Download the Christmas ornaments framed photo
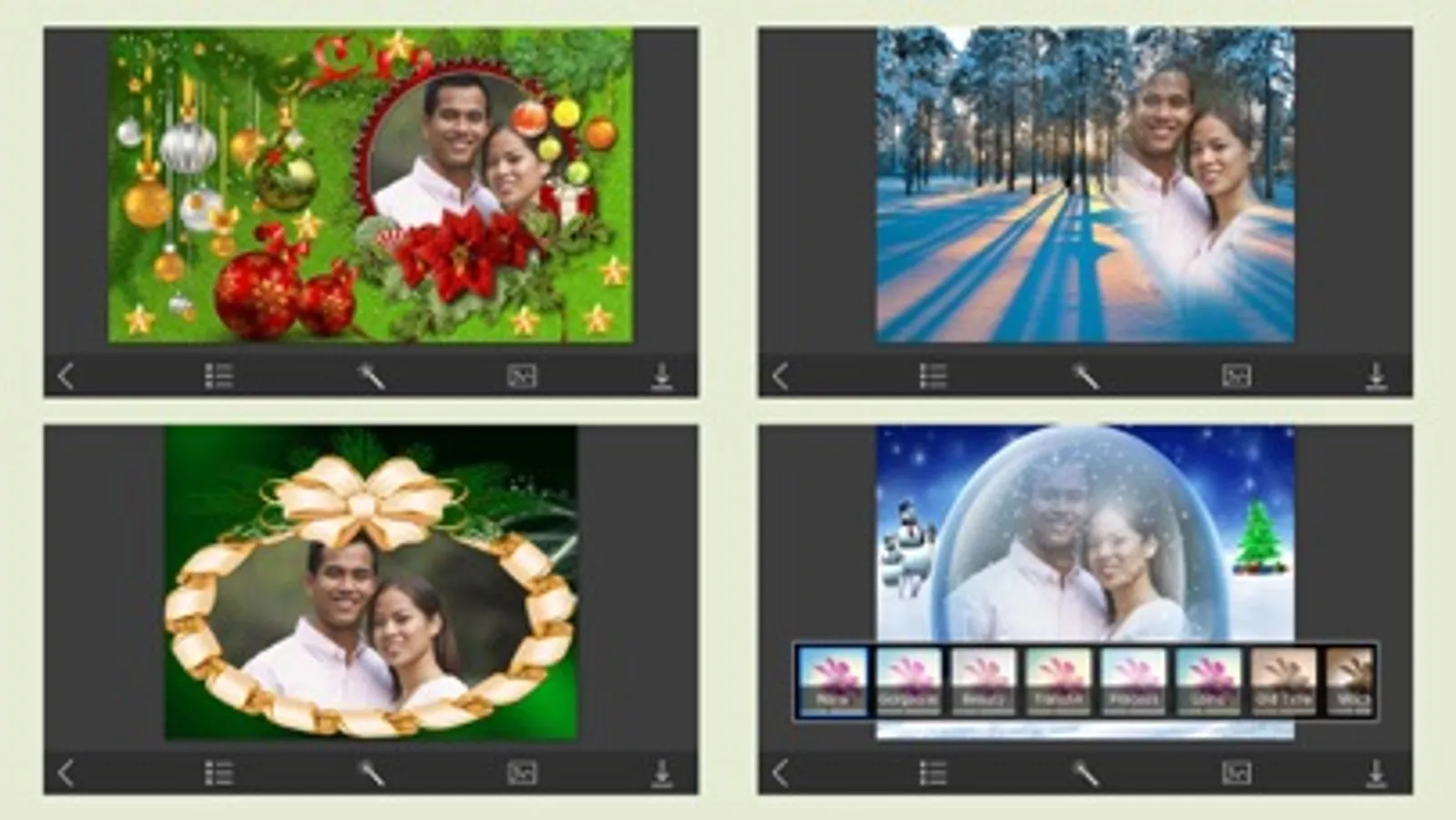The height and width of the screenshot is (820, 1456). [x=662, y=375]
